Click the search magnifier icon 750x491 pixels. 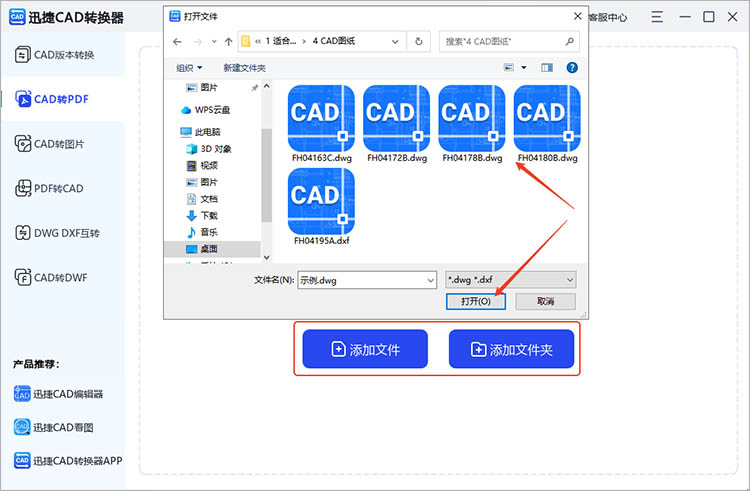(x=569, y=42)
